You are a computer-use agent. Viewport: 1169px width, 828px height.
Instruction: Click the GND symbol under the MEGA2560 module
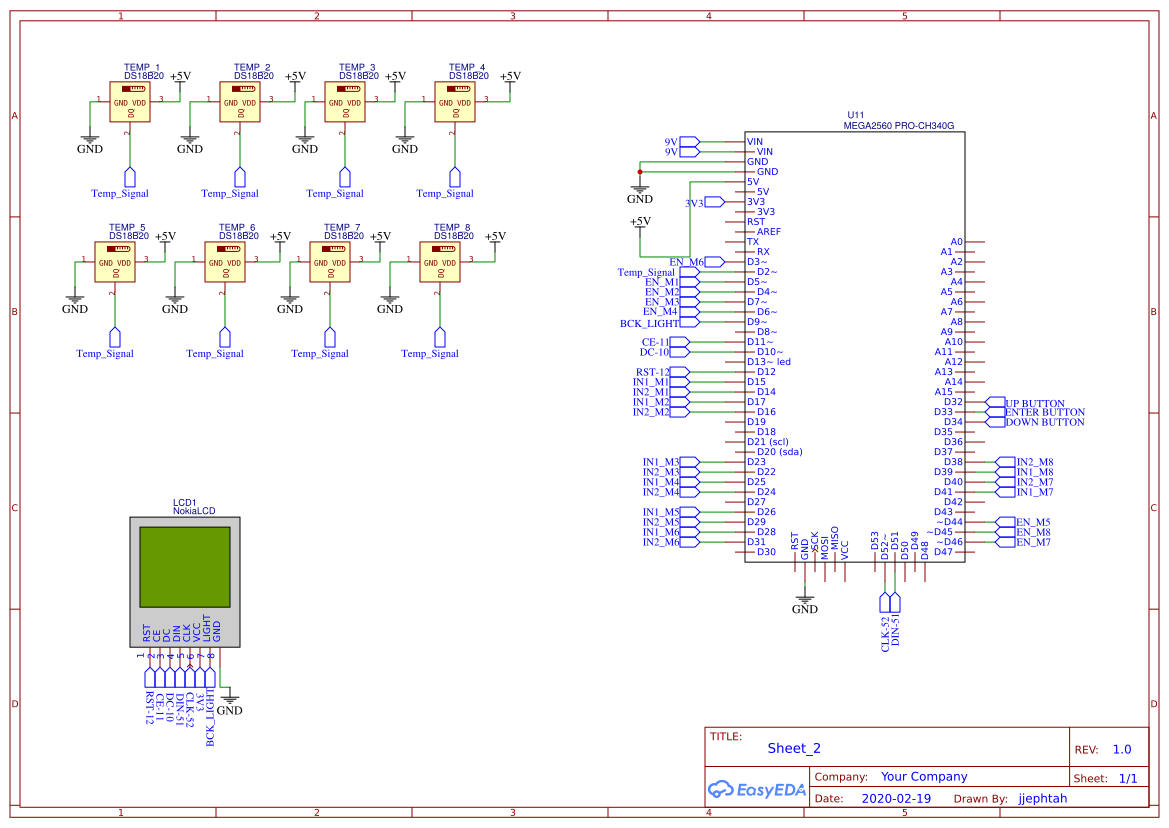tap(805, 600)
